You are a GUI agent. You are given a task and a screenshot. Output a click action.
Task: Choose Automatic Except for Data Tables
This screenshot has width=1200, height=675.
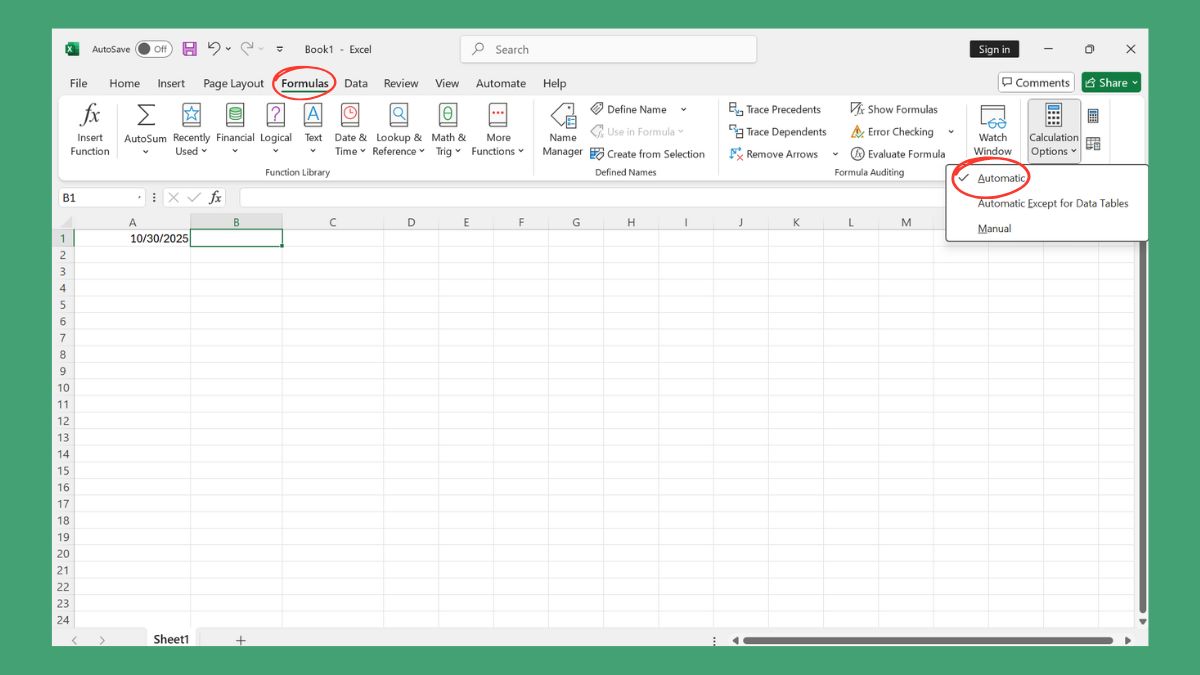(x=1052, y=204)
